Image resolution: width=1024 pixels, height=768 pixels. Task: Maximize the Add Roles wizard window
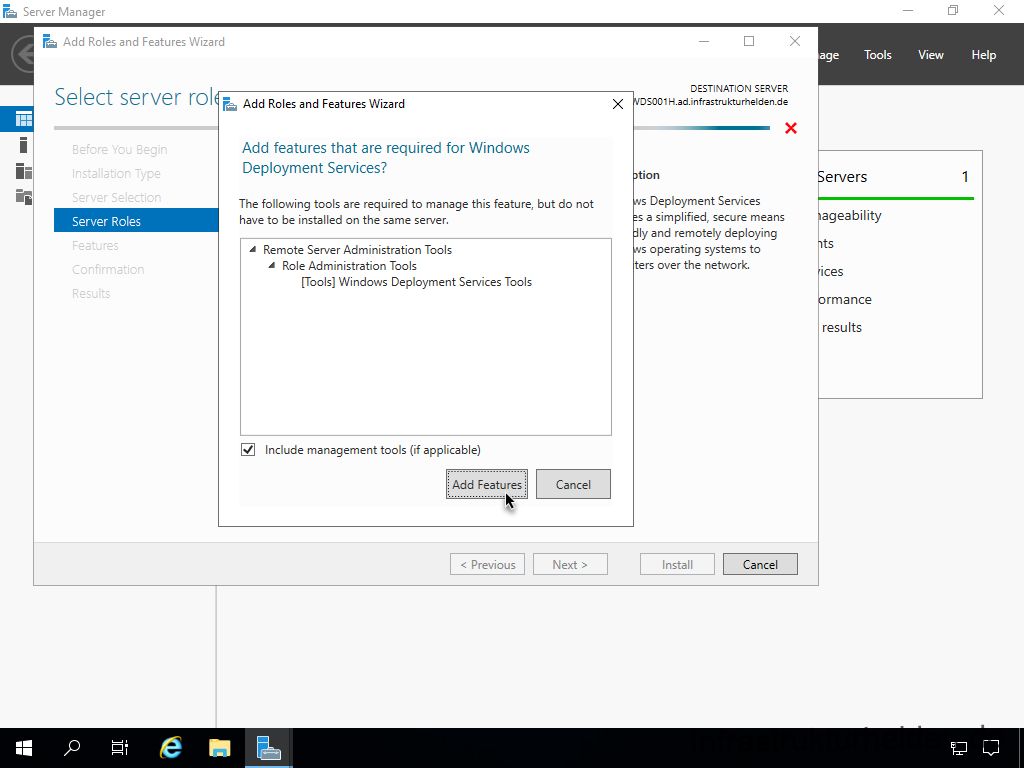click(x=749, y=41)
